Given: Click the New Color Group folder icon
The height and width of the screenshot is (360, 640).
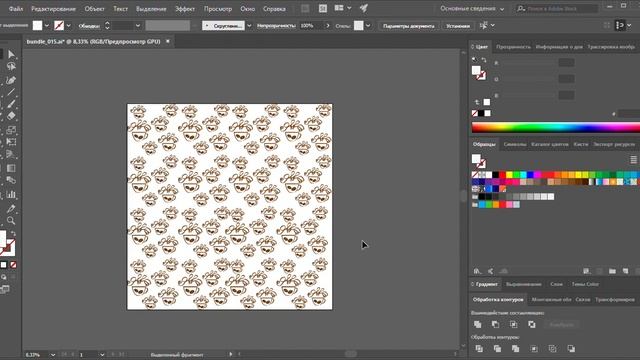Looking at the screenshot, I should [x=612, y=271].
